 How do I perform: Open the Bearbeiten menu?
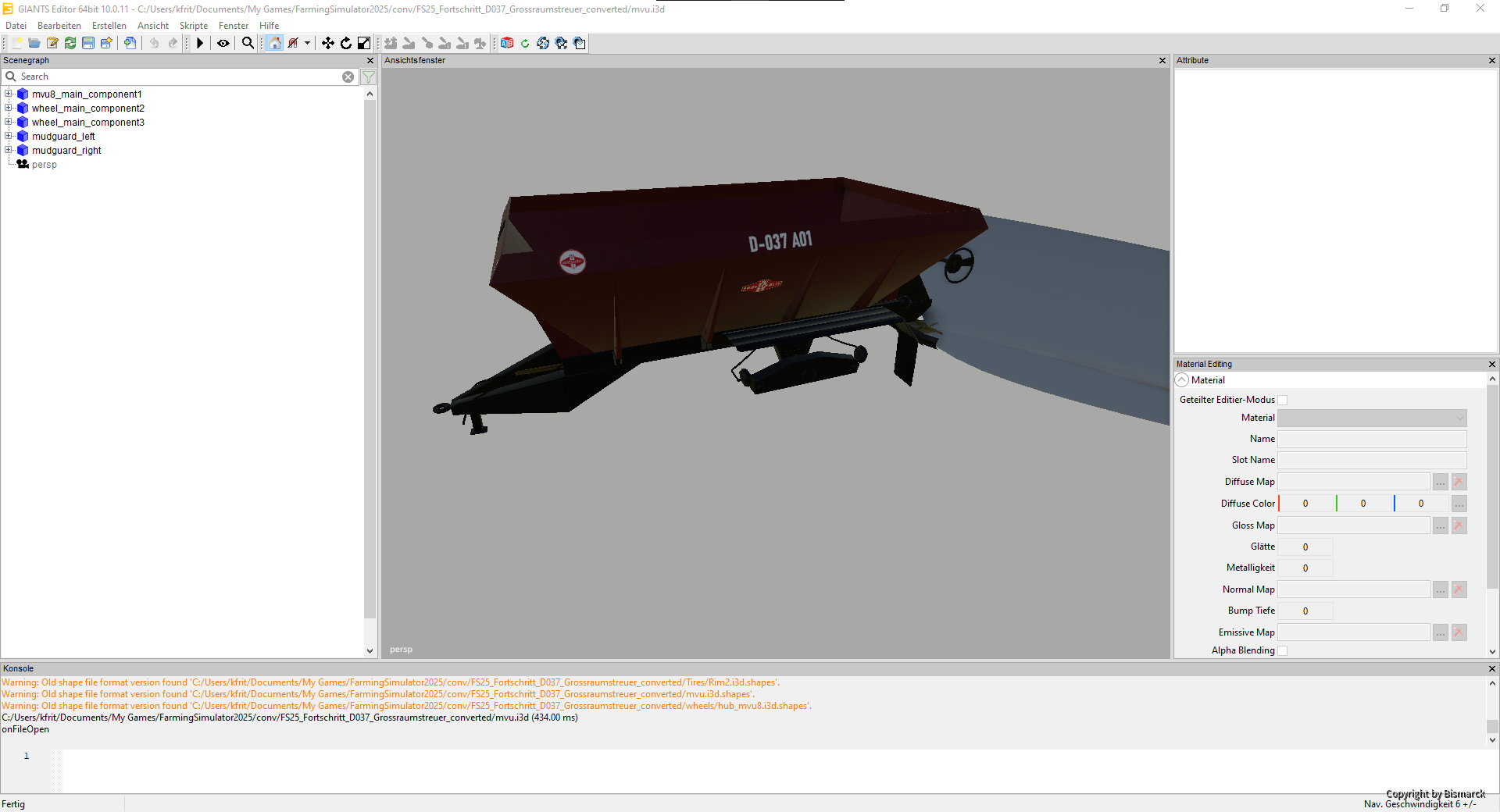pyautogui.click(x=59, y=26)
